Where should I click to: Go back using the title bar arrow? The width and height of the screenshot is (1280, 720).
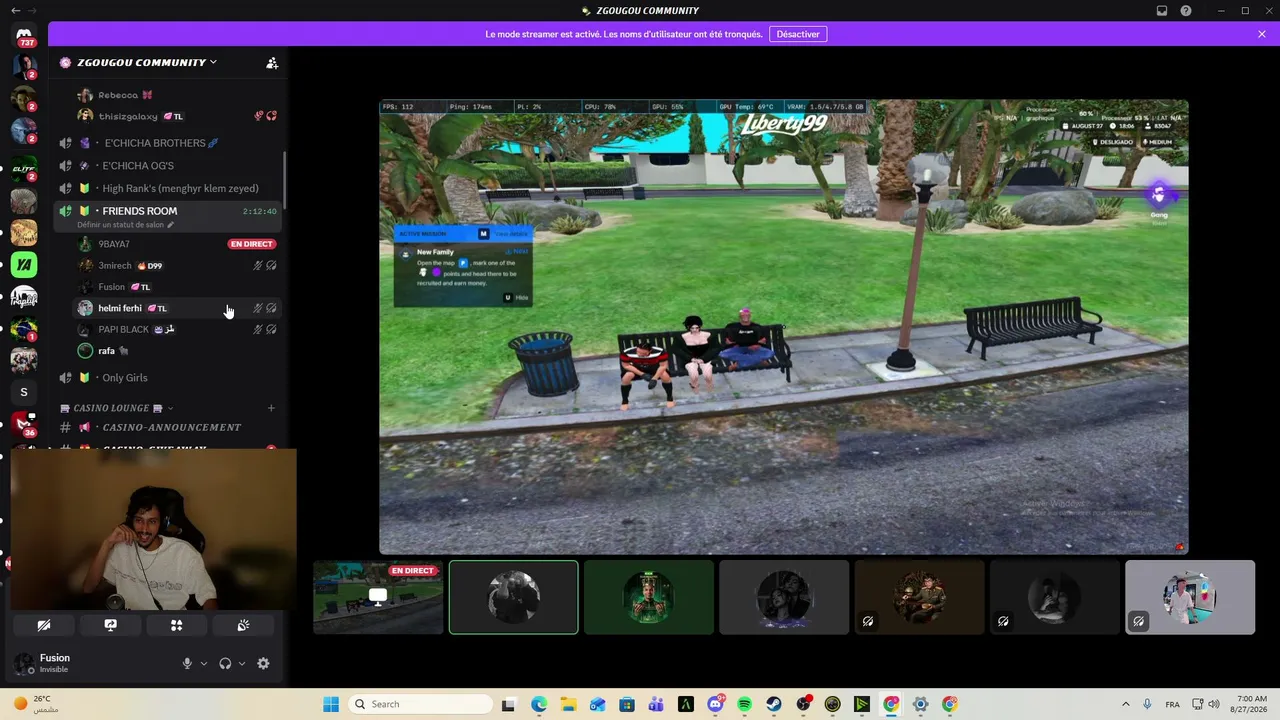coord(15,11)
